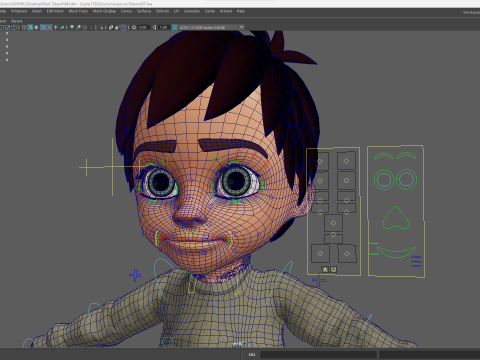This screenshot has height=360, width=480.
Task: Toggle X-Ray active components icon
Action: (117, 27)
